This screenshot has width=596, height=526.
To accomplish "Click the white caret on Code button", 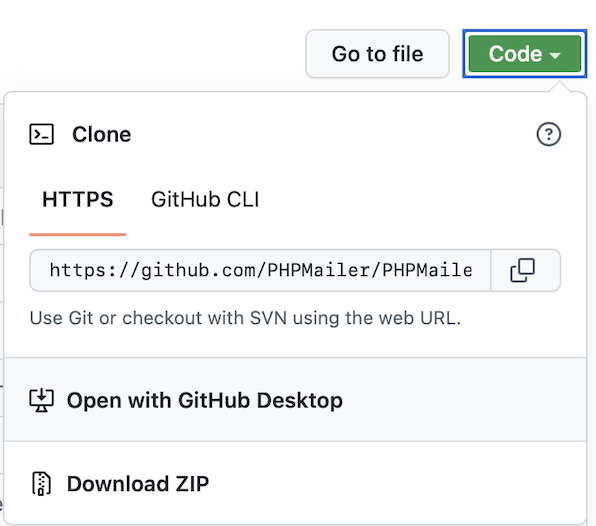I will (555, 55).
